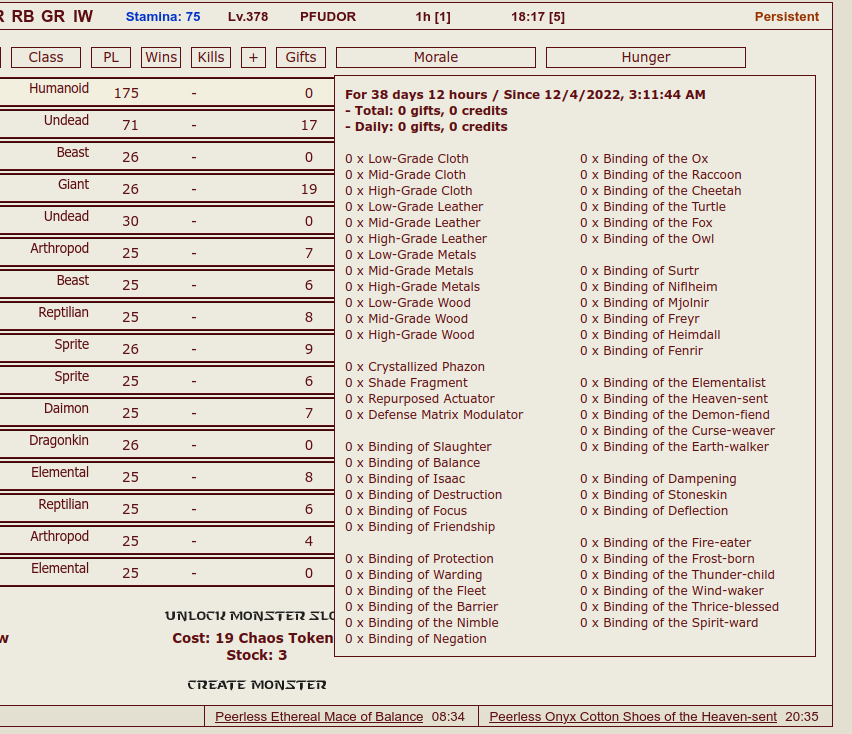The height and width of the screenshot is (734, 852).
Task: Open the IW quick link in the top bar
Action: click(83, 16)
